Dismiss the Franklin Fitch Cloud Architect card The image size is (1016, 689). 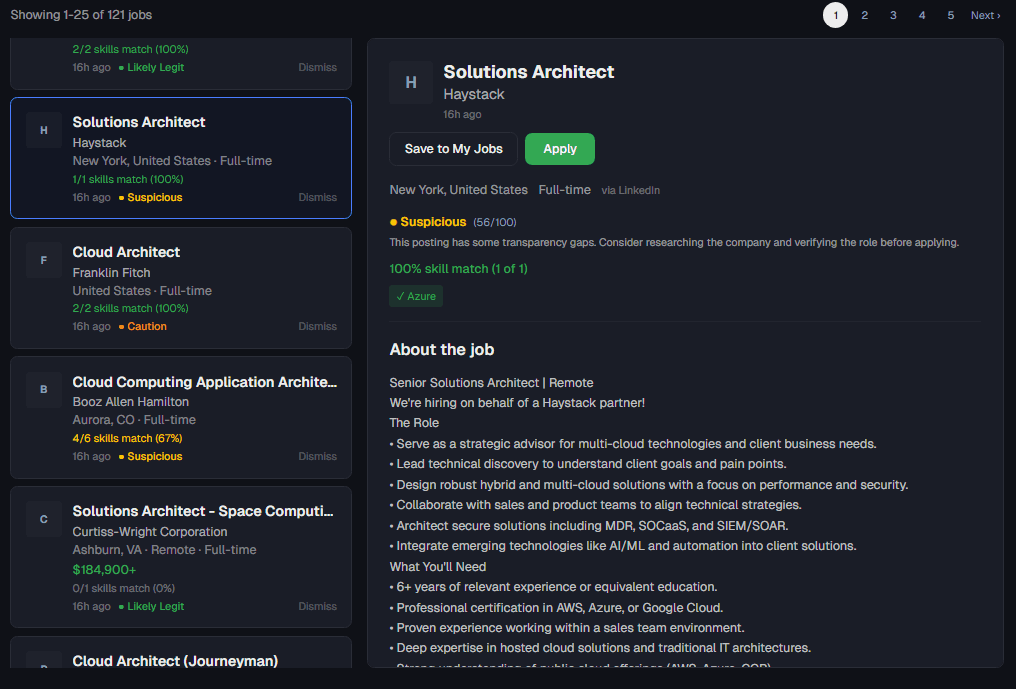[x=318, y=326]
